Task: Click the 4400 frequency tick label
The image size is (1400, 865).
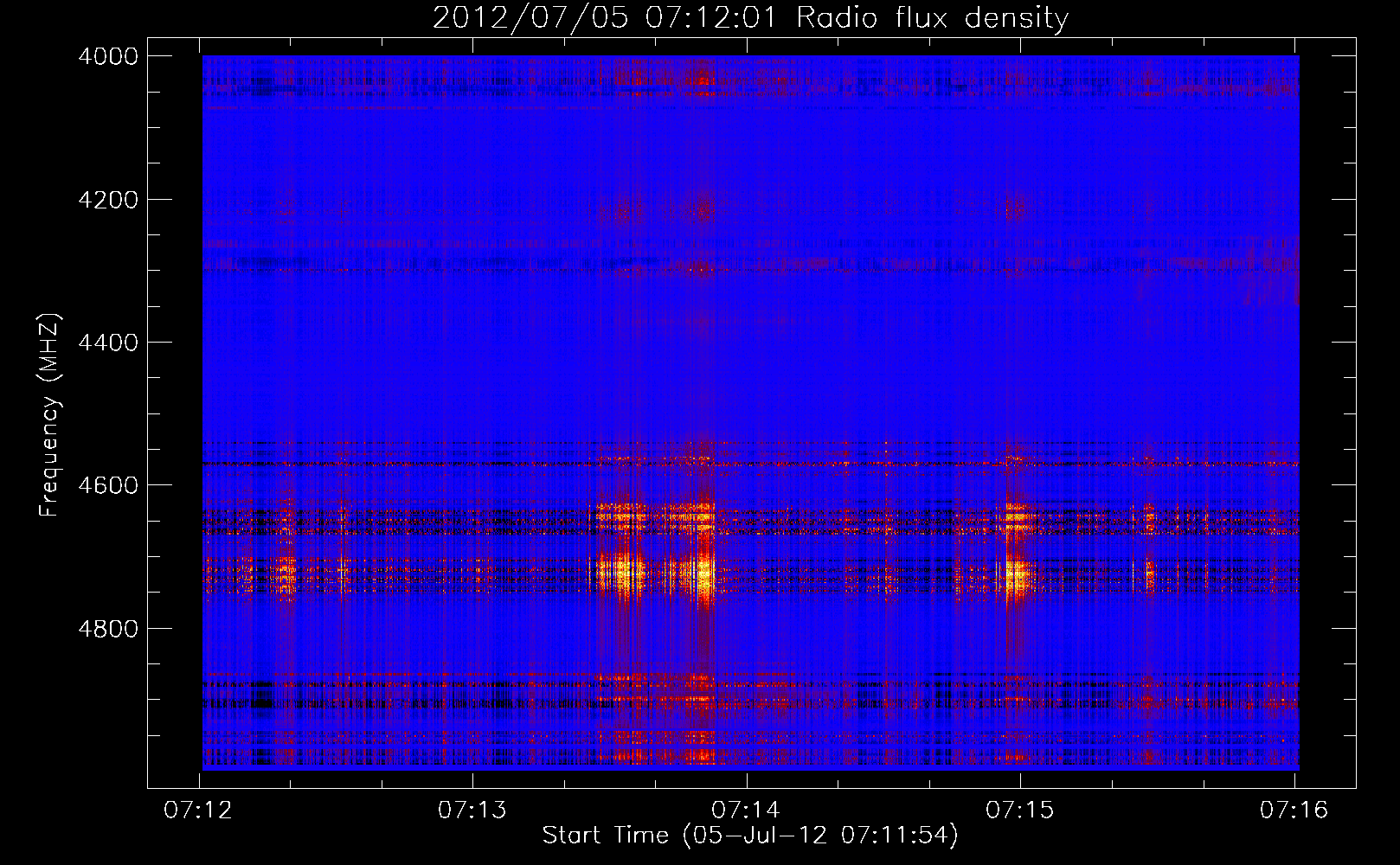Action: coord(108,343)
